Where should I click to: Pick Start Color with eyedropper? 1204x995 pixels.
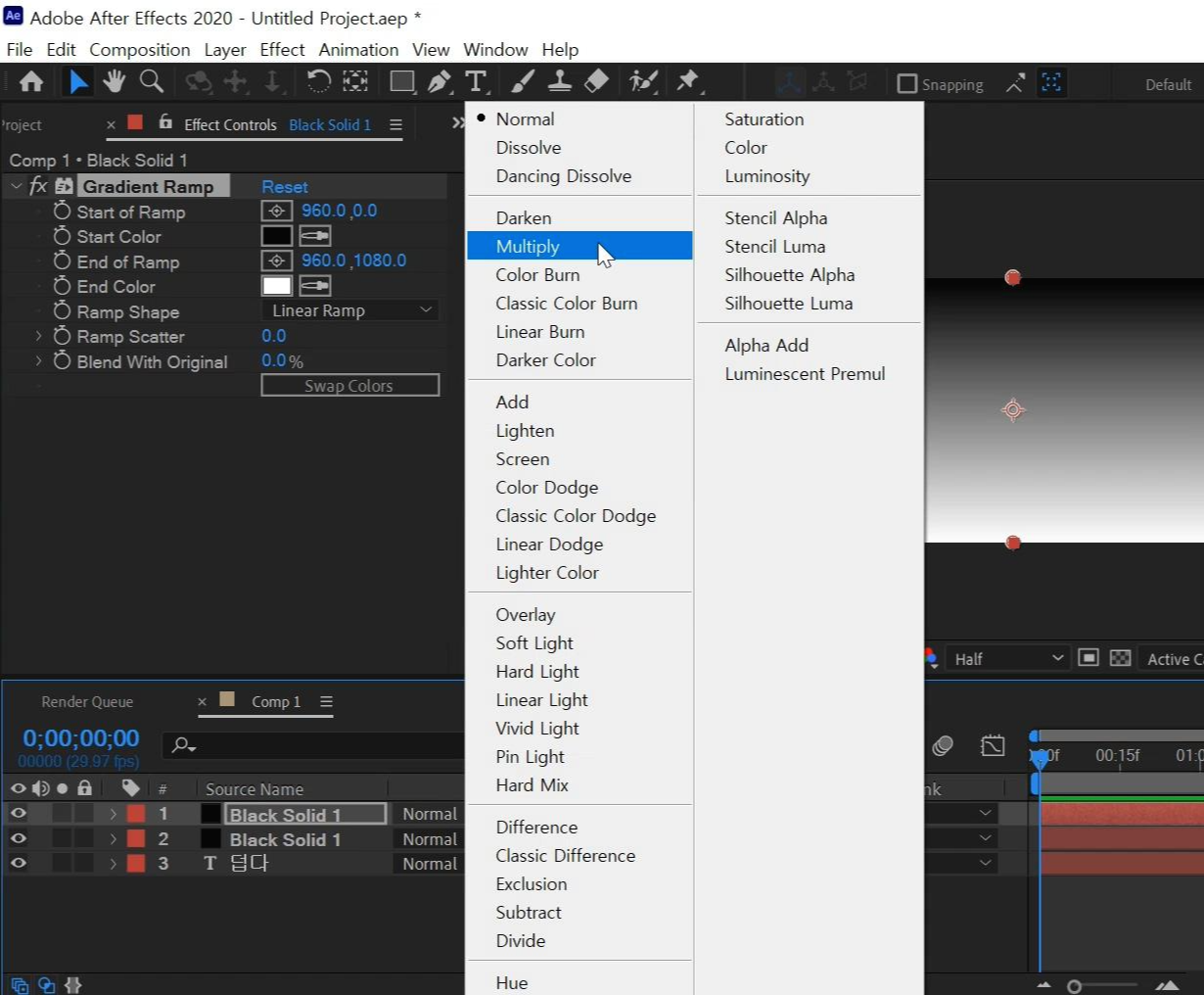pos(315,236)
